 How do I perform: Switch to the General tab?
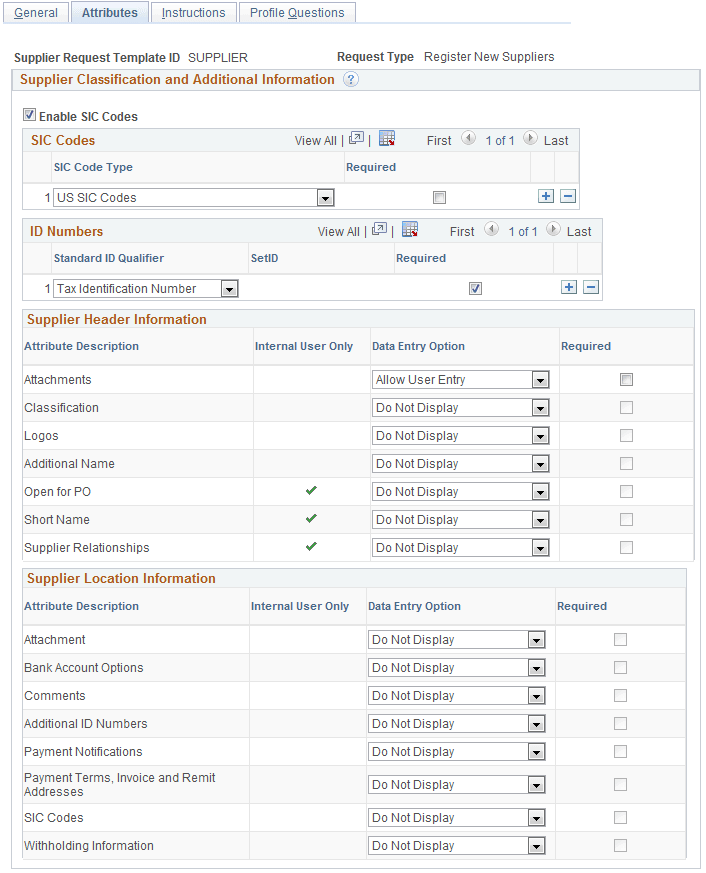(x=36, y=12)
